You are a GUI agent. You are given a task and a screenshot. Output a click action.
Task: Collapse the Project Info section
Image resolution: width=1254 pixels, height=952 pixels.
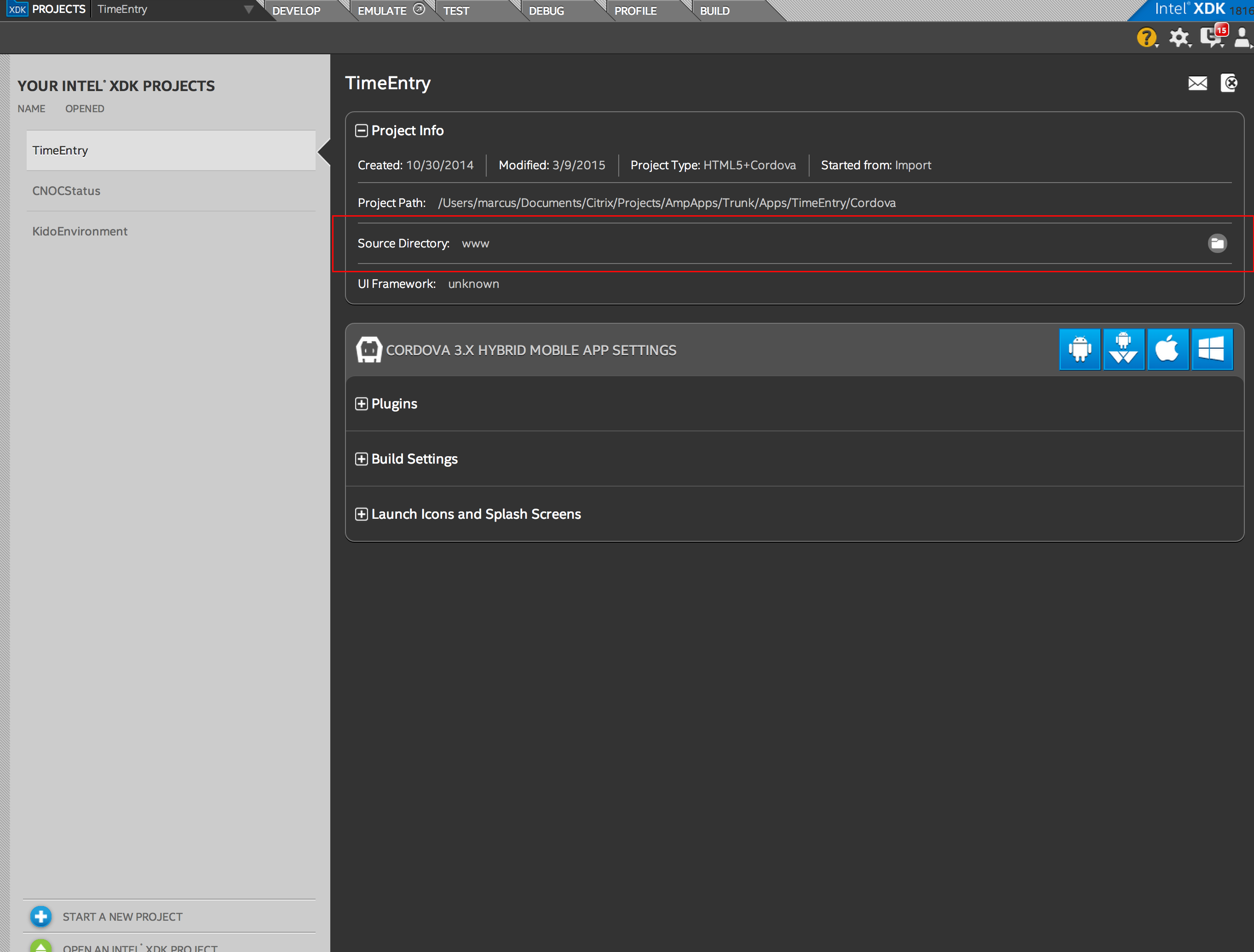tap(361, 131)
